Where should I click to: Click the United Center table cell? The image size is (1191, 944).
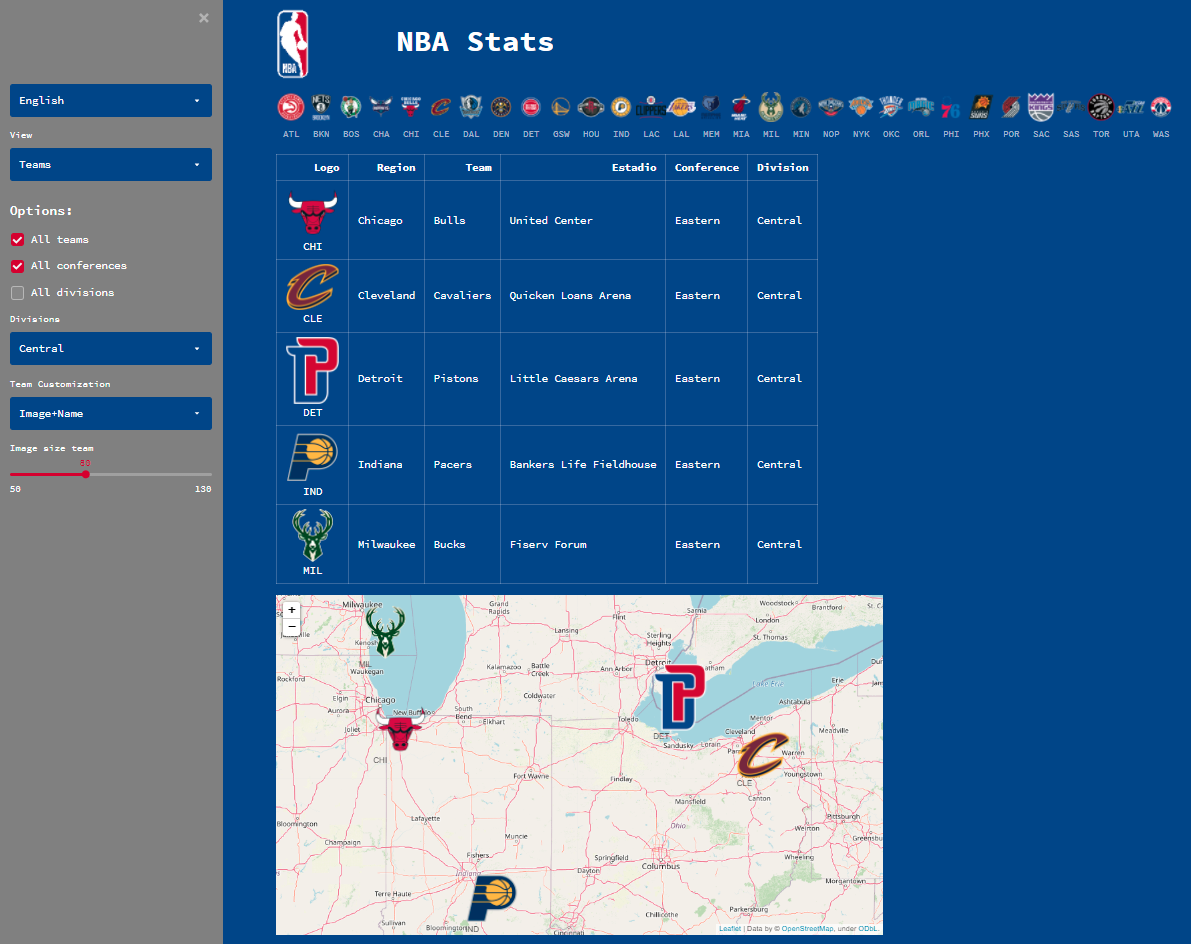coord(583,221)
